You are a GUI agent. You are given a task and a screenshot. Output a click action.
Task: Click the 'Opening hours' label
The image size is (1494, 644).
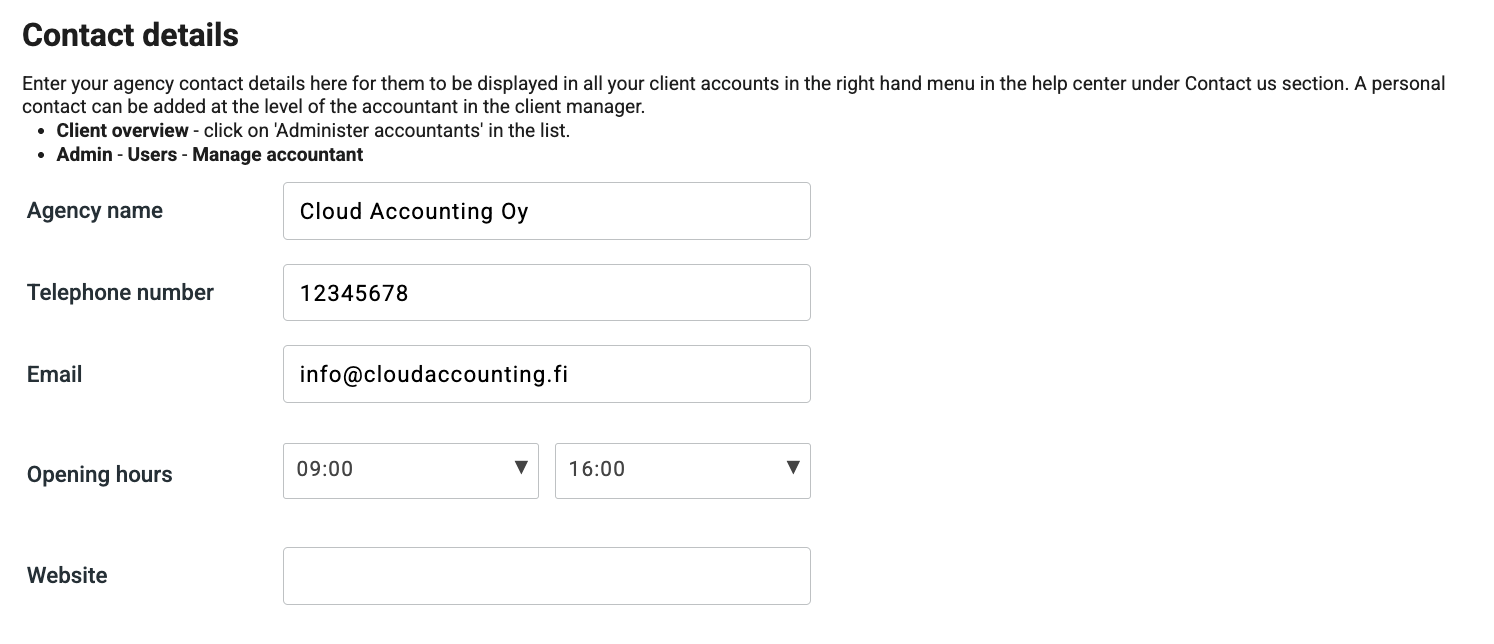(100, 475)
